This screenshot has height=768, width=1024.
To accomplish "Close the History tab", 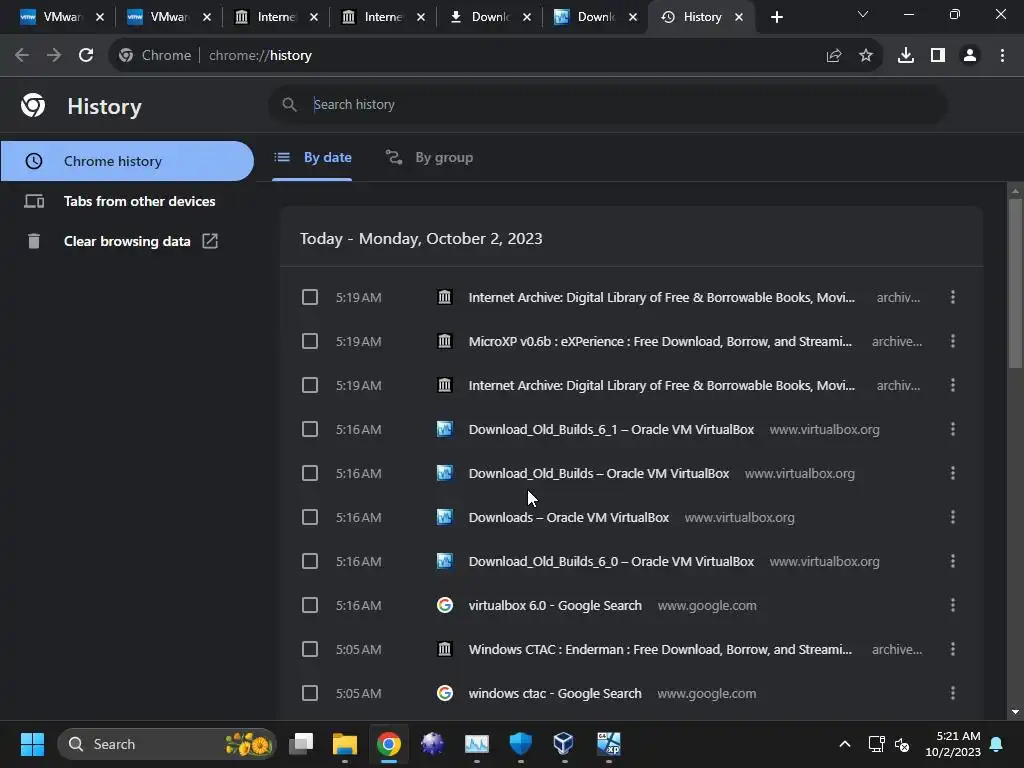I will (739, 17).
